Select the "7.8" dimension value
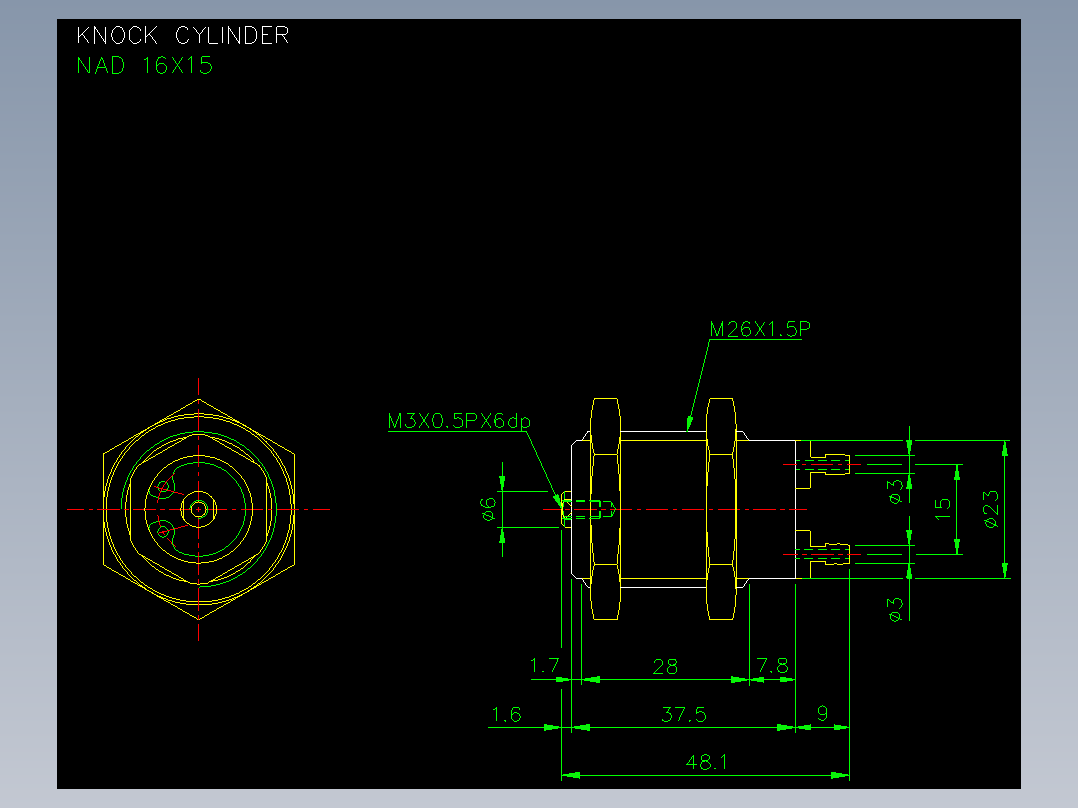 772,666
